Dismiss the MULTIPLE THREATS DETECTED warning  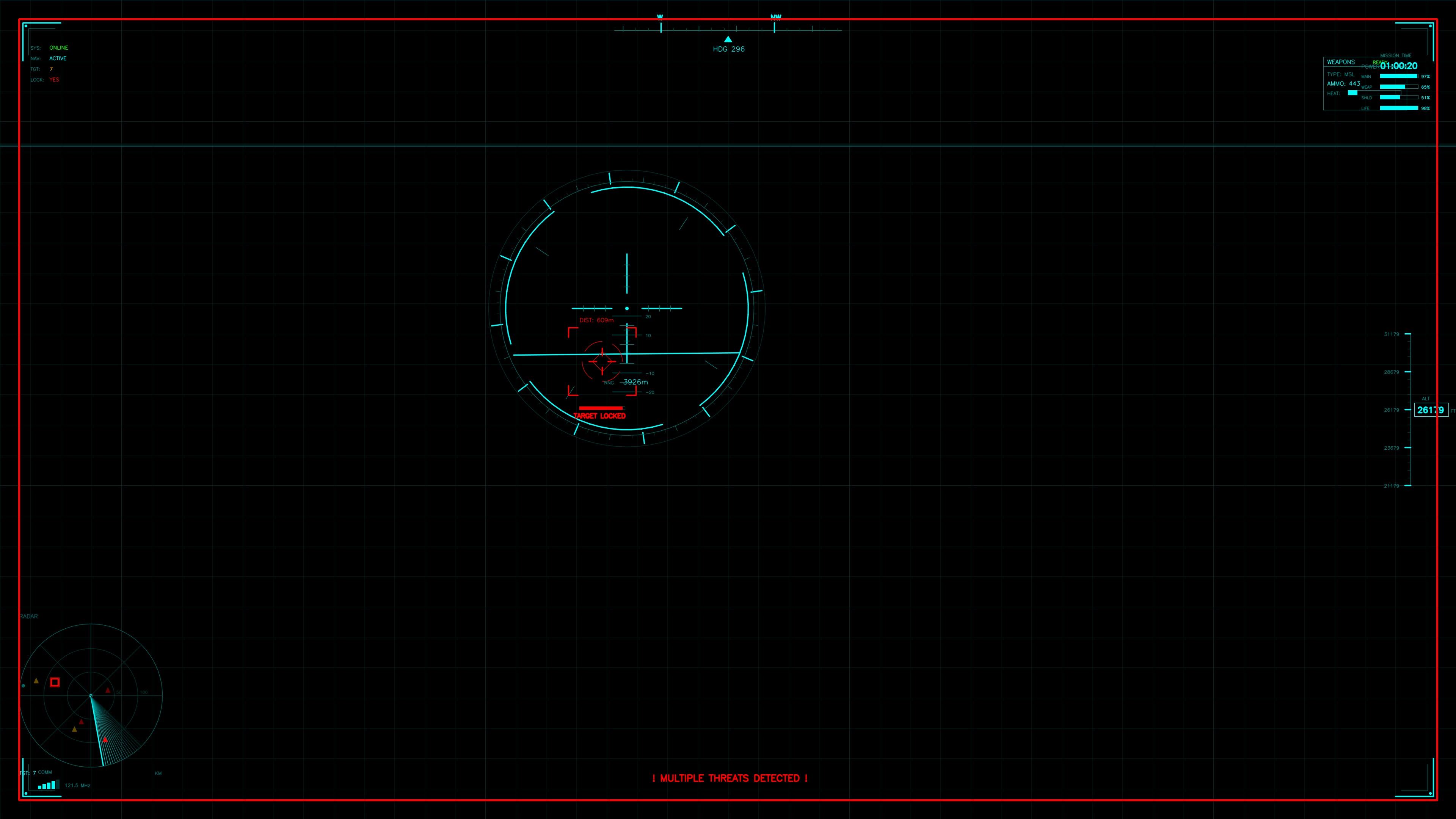[x=730, y=778]
